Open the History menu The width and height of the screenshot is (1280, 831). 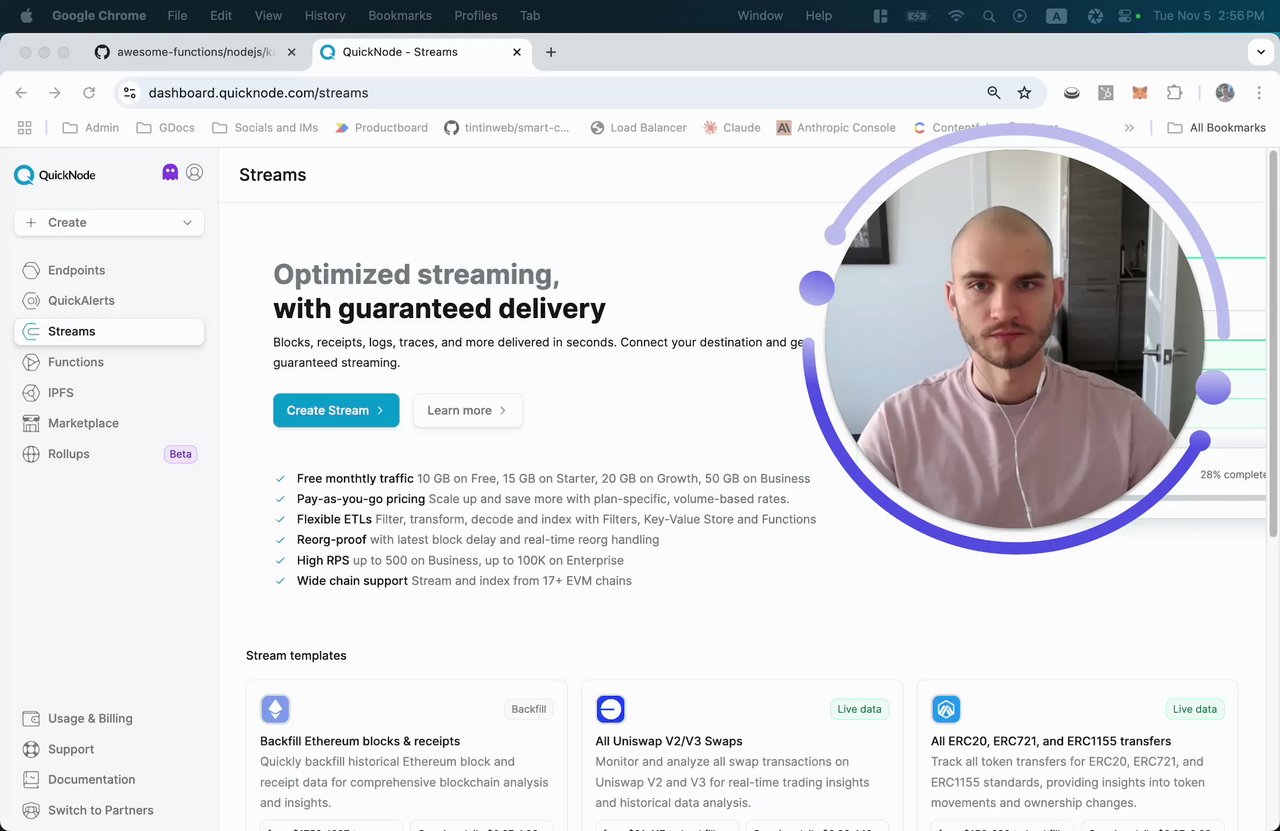coord(325,15)
